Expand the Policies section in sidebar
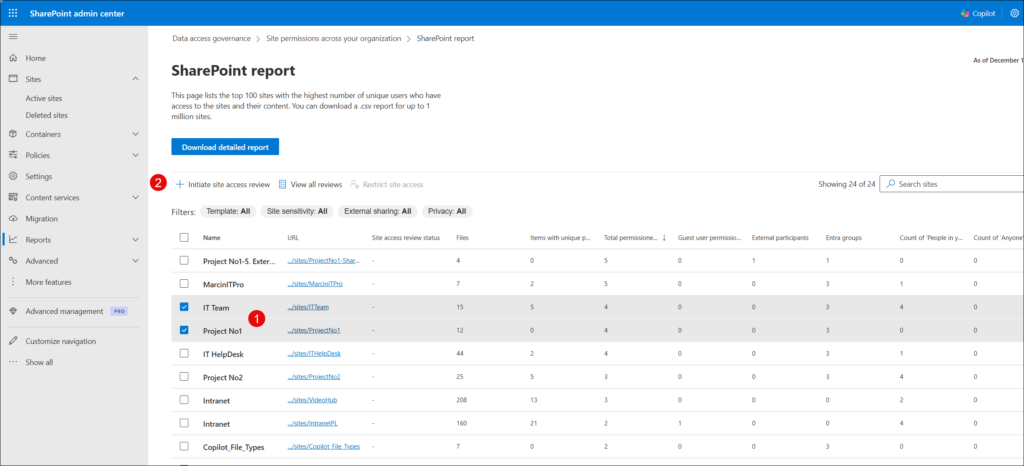 click(135, 155)
